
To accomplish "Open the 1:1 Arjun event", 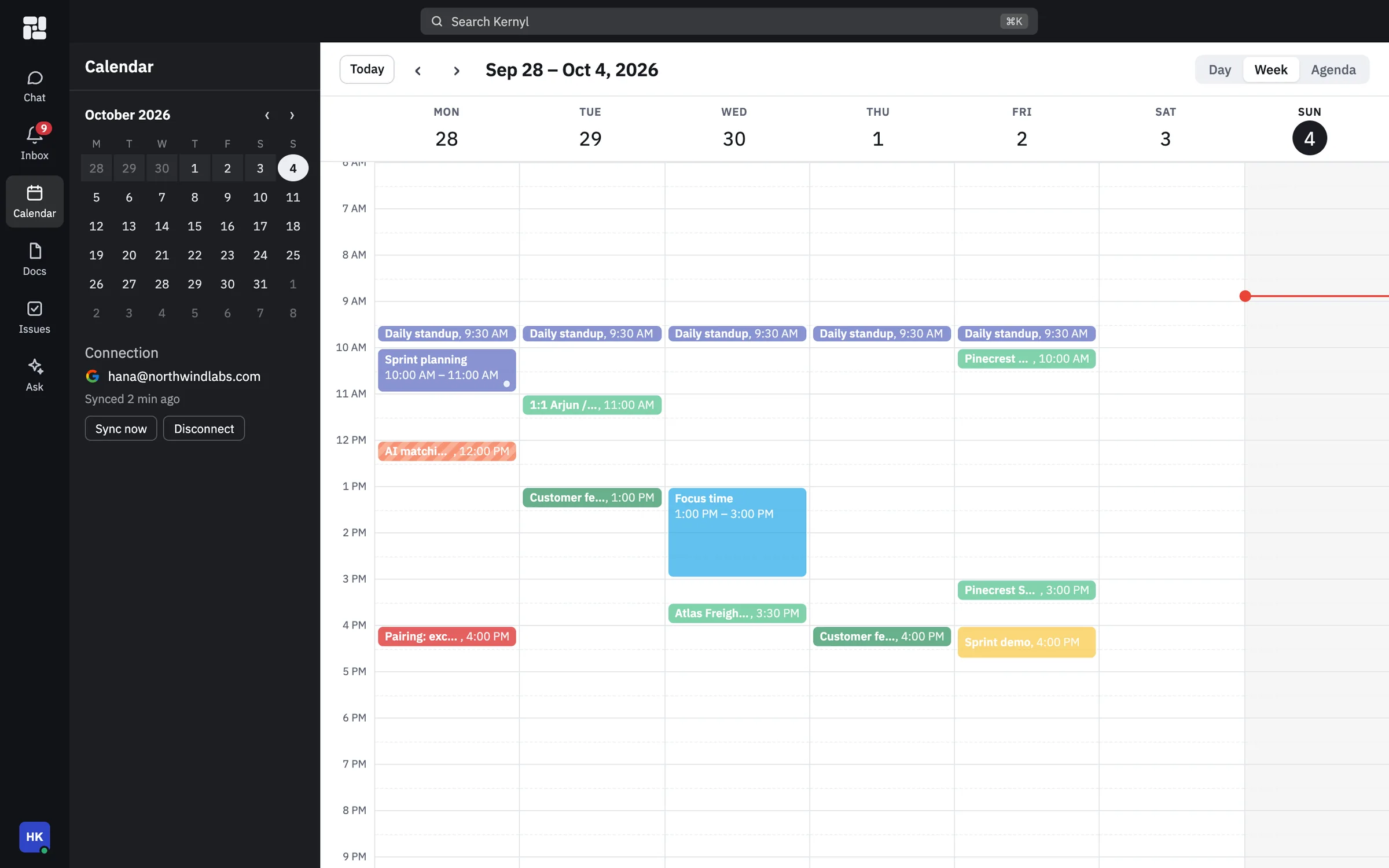I will [591, 405].
